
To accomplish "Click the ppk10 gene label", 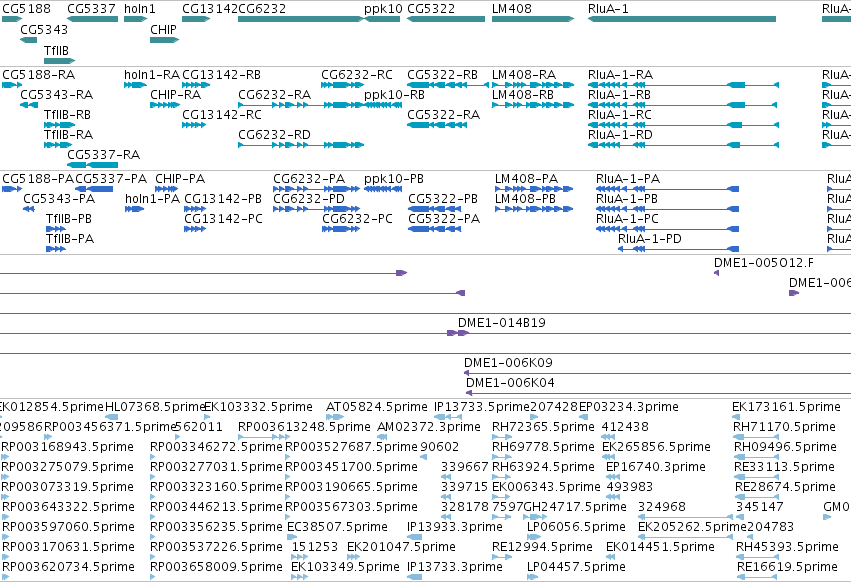I will click(383, 9).
